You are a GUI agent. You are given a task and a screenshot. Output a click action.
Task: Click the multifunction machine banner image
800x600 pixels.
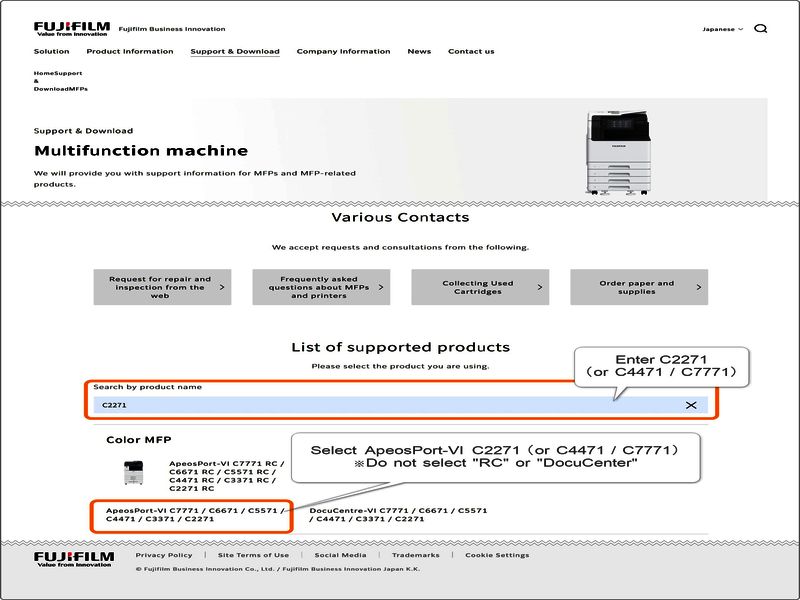pyautogui.click(x=618, y=152)
